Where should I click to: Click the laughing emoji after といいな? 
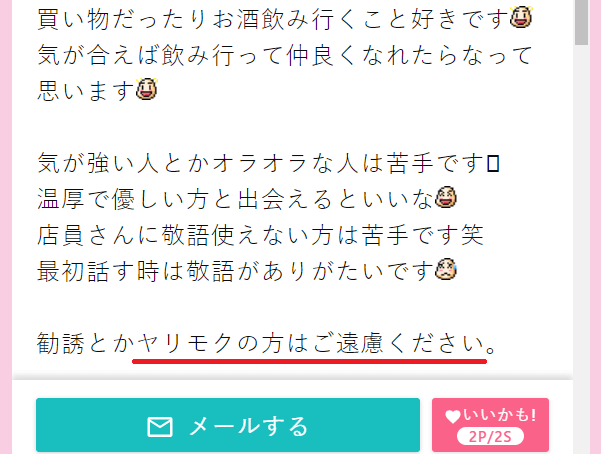[446, 197]
